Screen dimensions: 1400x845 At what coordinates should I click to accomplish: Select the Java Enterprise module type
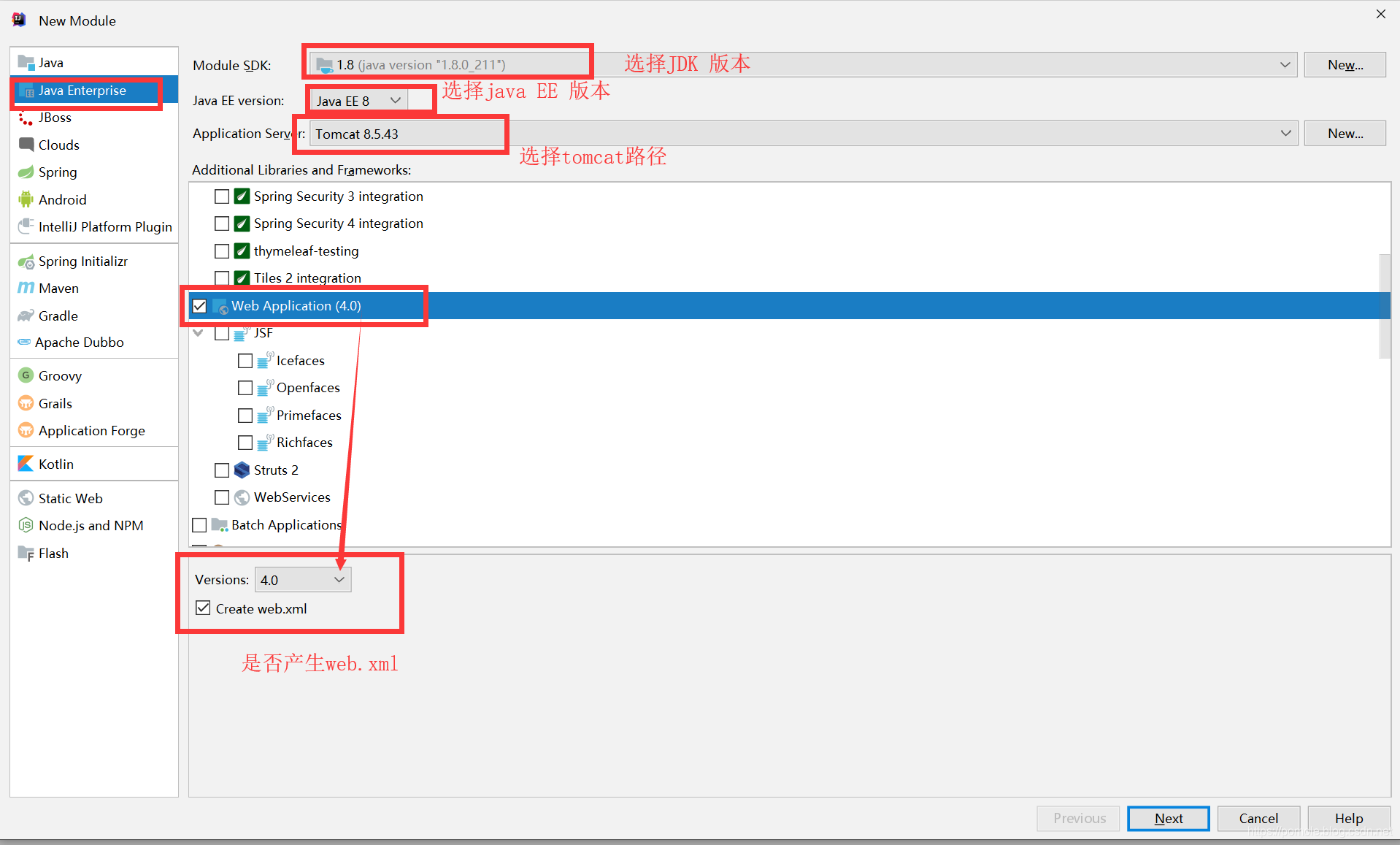pyautogui.click(x=94, y=91)
